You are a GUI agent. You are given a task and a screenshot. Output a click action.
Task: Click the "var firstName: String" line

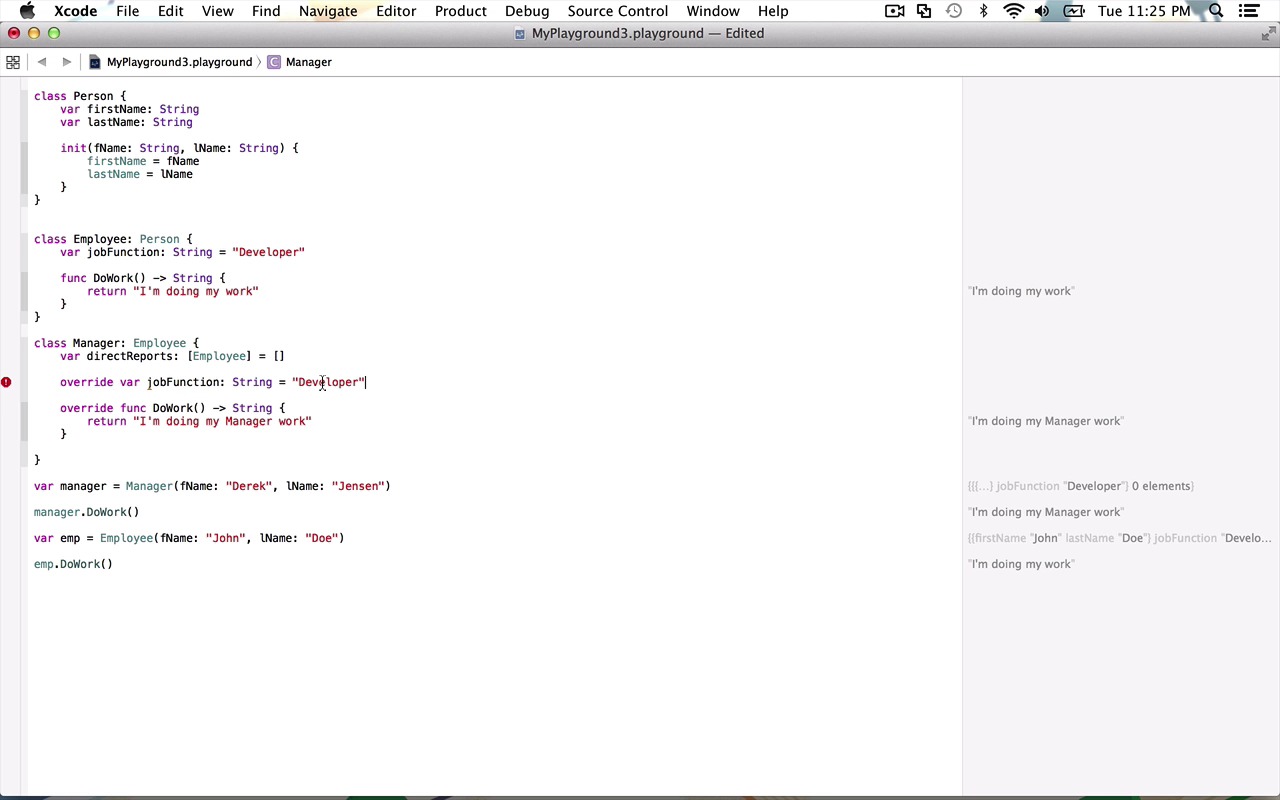pos(129,109)
